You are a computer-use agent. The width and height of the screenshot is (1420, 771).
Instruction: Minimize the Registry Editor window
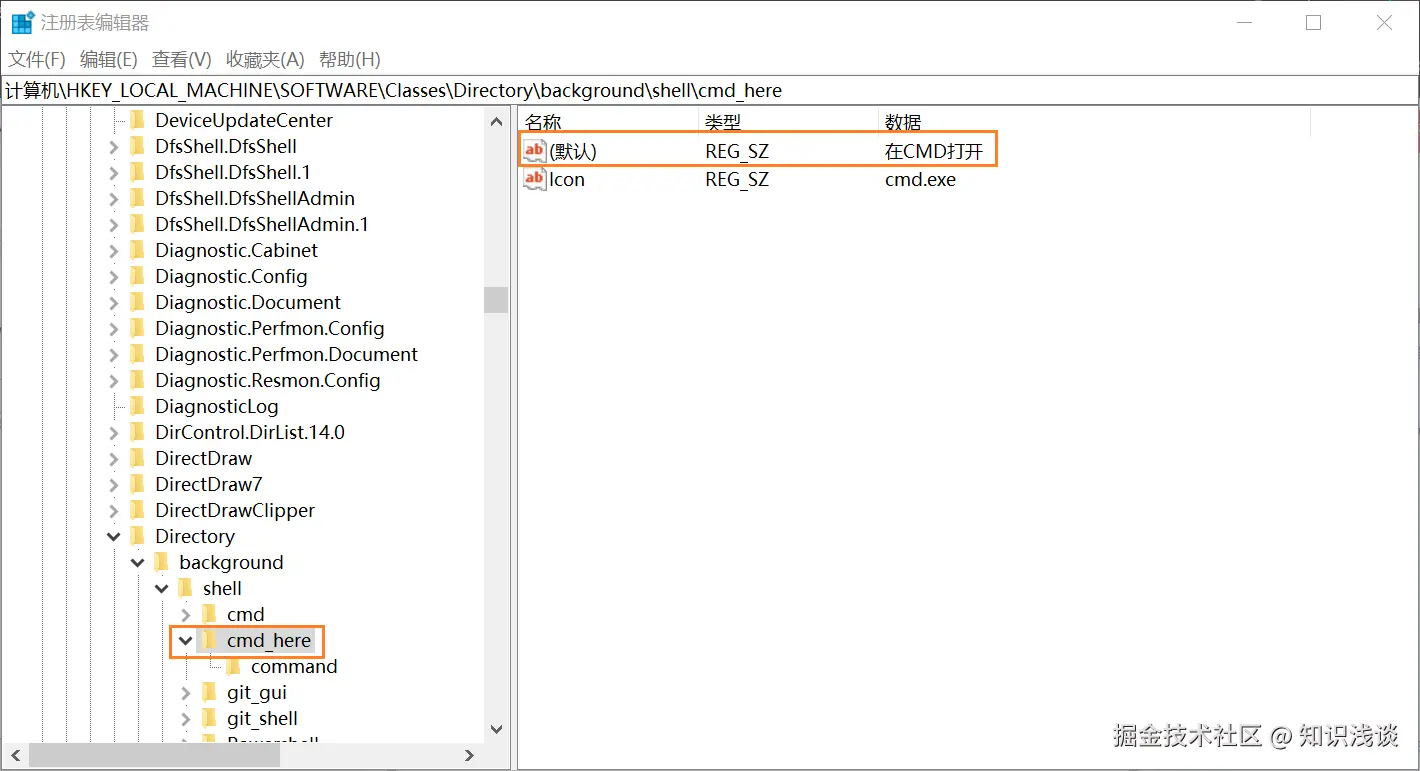pos(1243,22)
